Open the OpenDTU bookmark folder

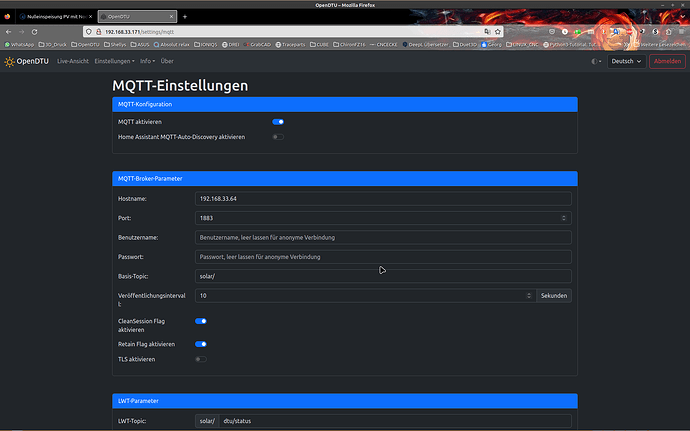[x=85, y=44]
